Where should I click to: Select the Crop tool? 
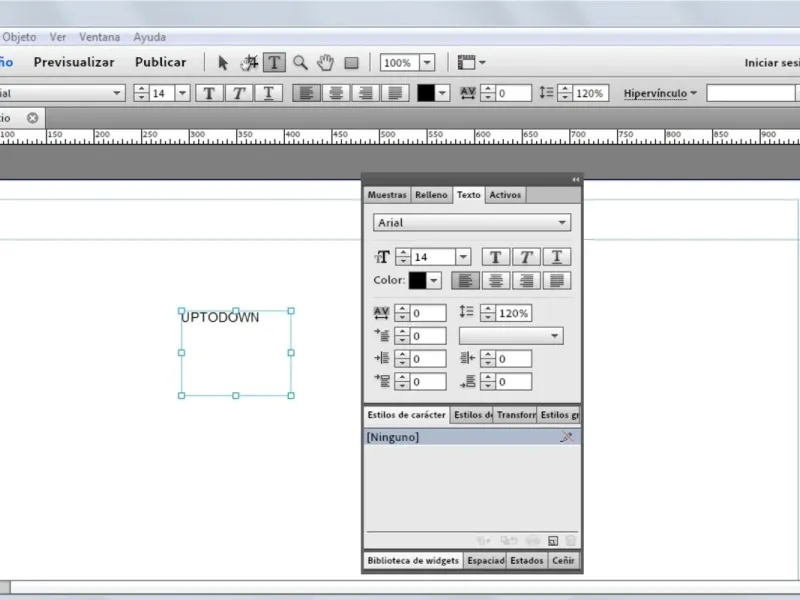pyautogui.click(x=249, y=63)
